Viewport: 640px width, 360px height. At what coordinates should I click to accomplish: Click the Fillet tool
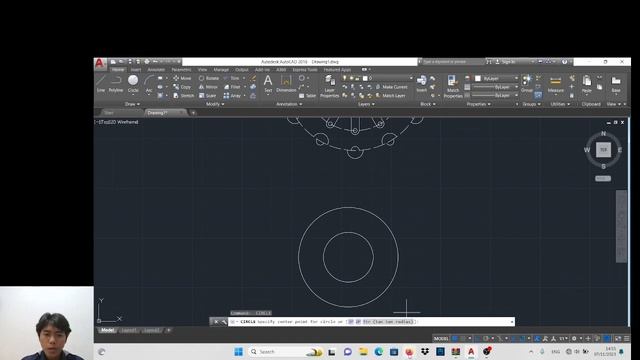[x=232, y=87]
